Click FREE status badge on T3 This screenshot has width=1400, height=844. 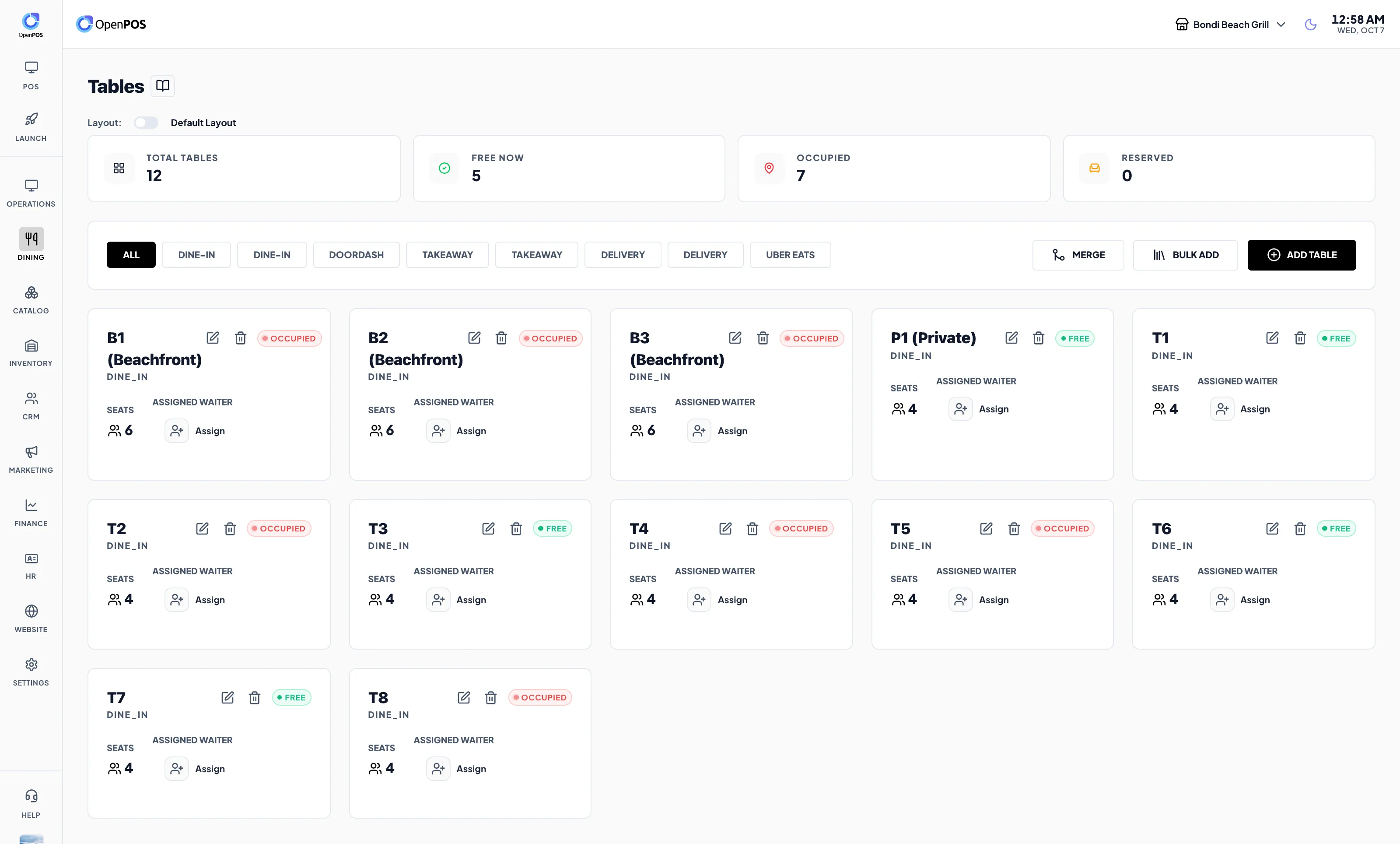(552, 528)
